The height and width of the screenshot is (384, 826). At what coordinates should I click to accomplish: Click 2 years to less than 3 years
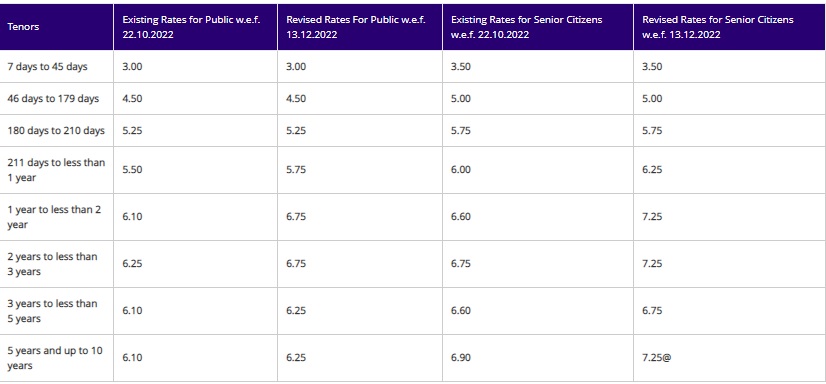pyautogui.click(x=52, y=264)
